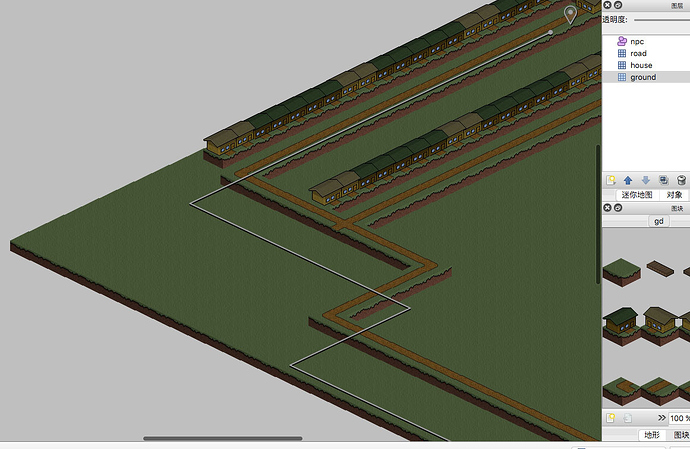Switch to the 对象 tab
The height and width of the screenshot is (449, 690).
click(674, 195)
